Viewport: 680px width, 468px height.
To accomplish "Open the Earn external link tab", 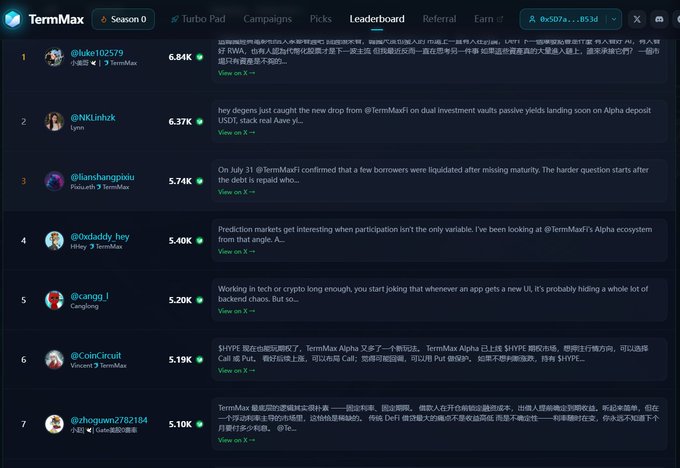I will tap(488, 19).
